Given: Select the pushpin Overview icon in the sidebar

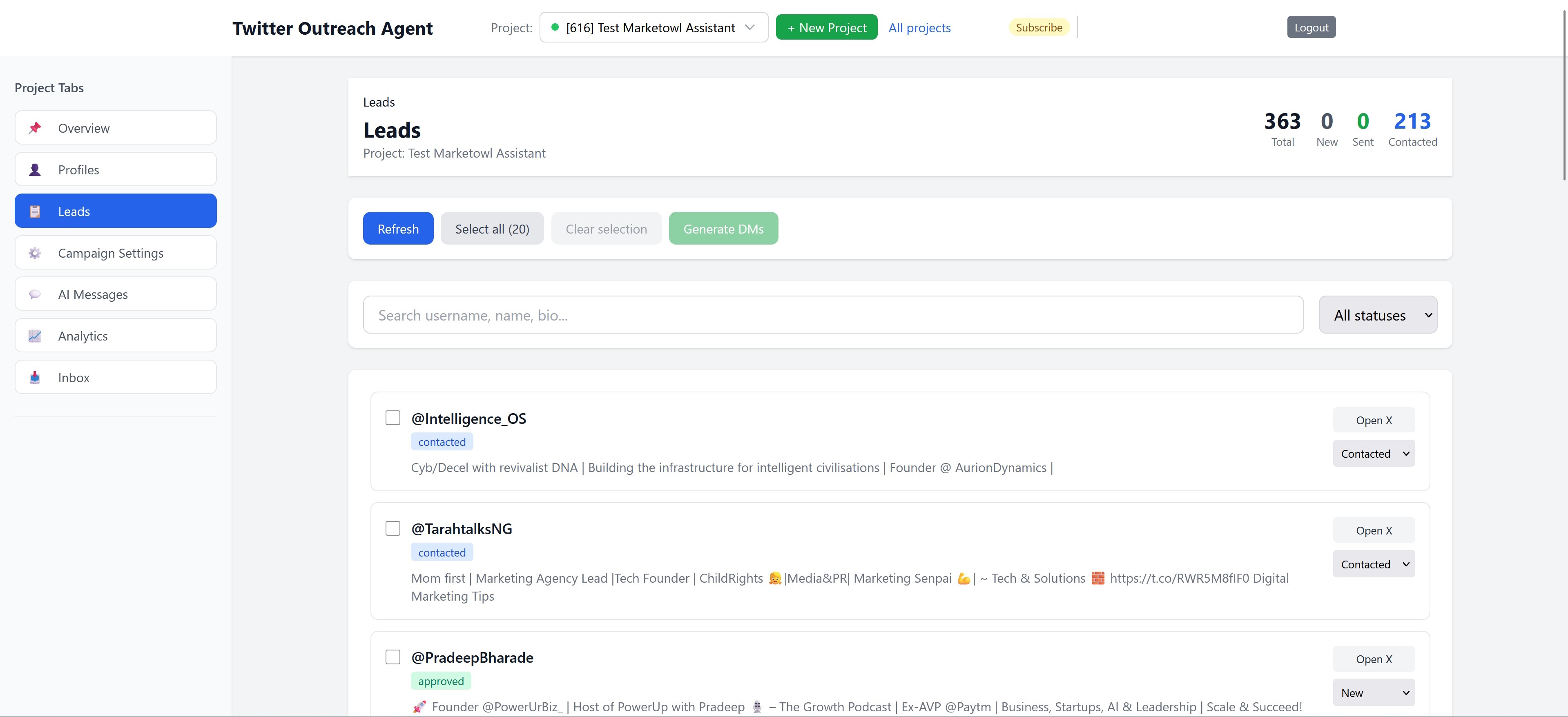Looking at the screenshot, I should point(35,128).
